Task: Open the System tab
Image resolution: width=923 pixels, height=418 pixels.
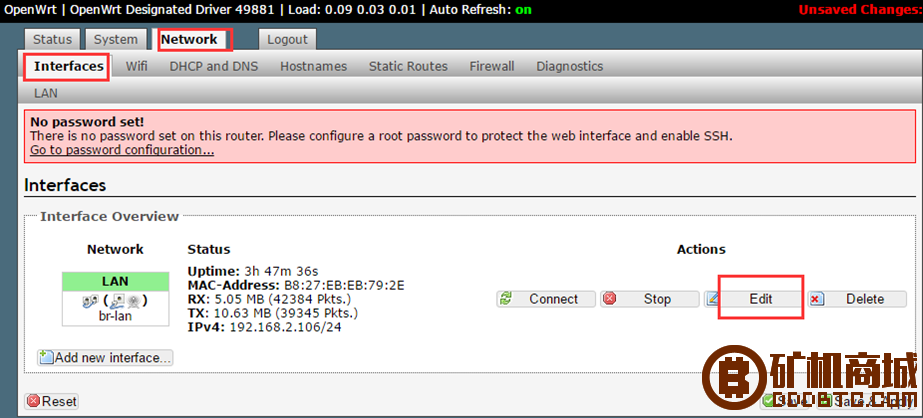Action: tap(116, 40)
